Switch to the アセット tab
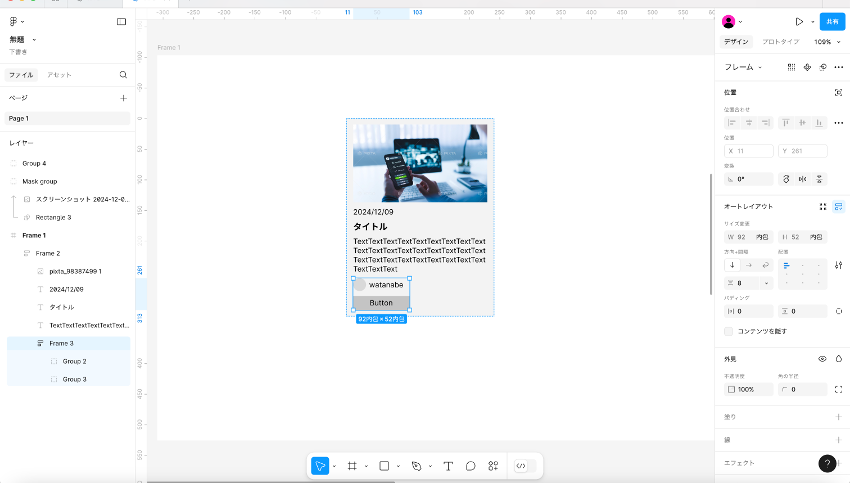The image size is (850, 484). tap(60, 75)
